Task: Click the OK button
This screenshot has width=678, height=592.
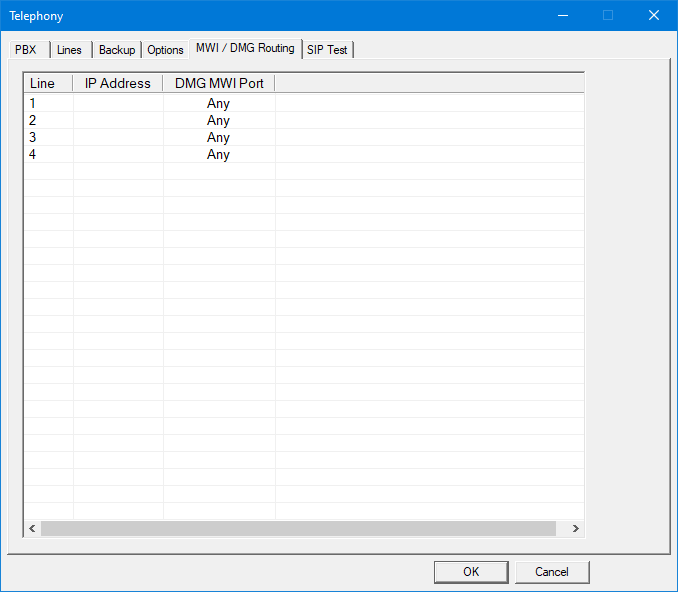Action: pos(471,572)
